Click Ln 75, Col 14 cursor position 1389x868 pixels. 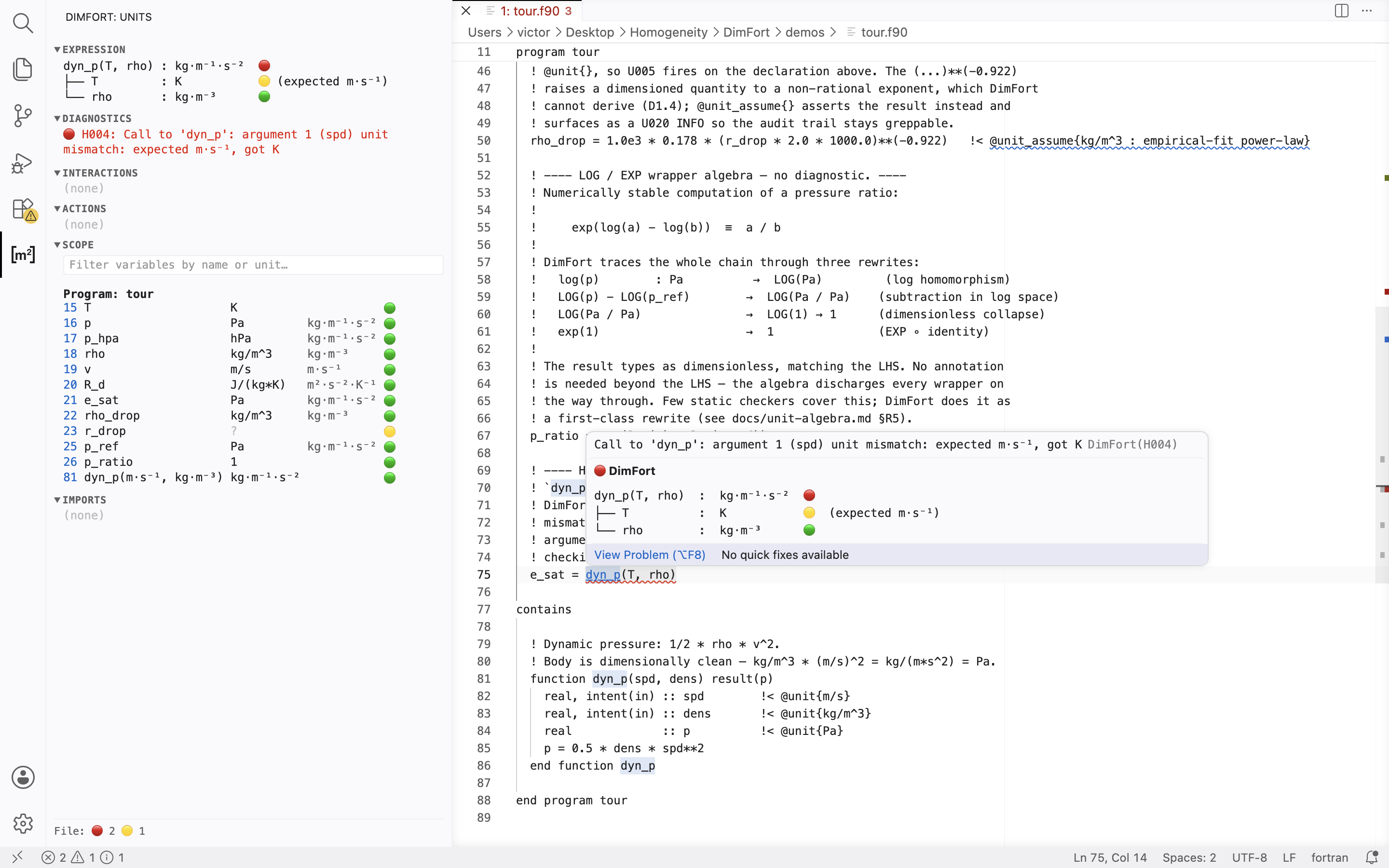[1109, 857]
